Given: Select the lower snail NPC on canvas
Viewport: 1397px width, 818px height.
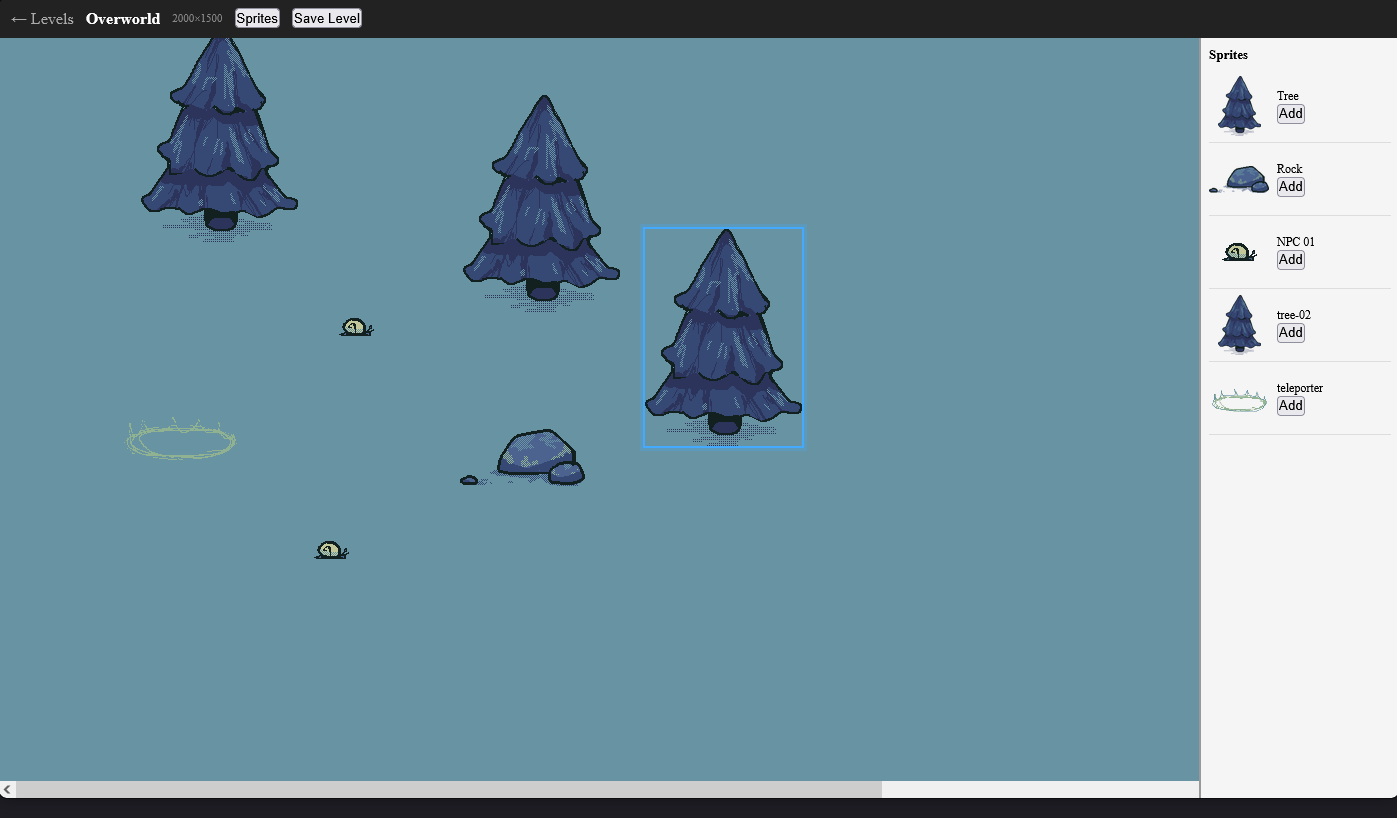Looking at the screenshot, I should pos(330,551).
